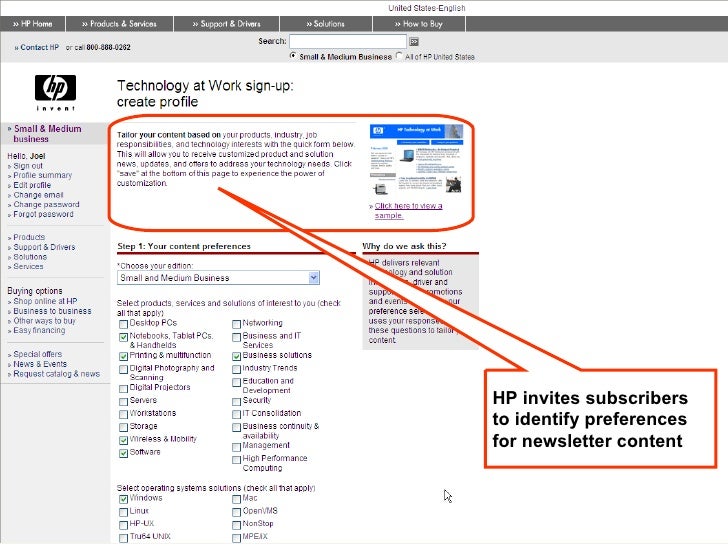Open the Easy financing link
This screenshot has height=546, width=728.
coord(39,331)
